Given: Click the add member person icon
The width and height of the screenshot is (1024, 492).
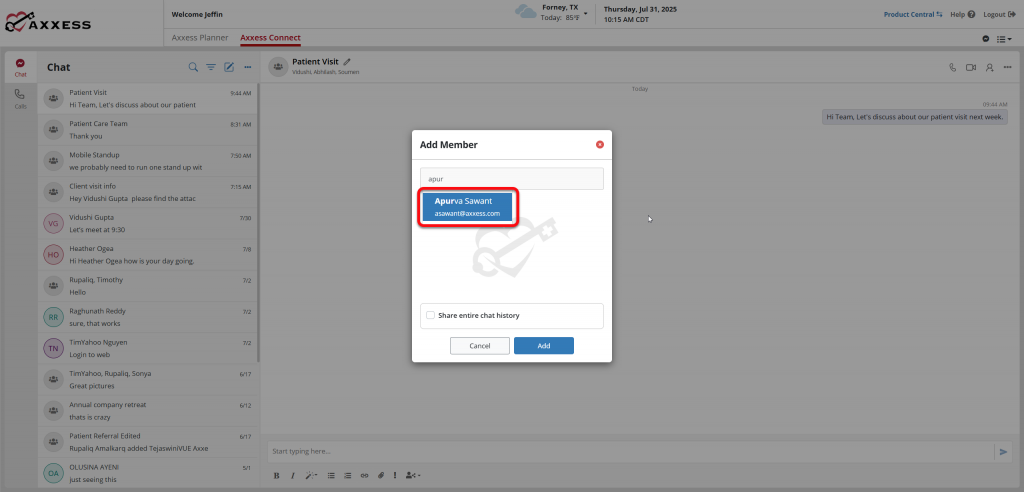Looking at the screenshot, I should pos(989,67).
